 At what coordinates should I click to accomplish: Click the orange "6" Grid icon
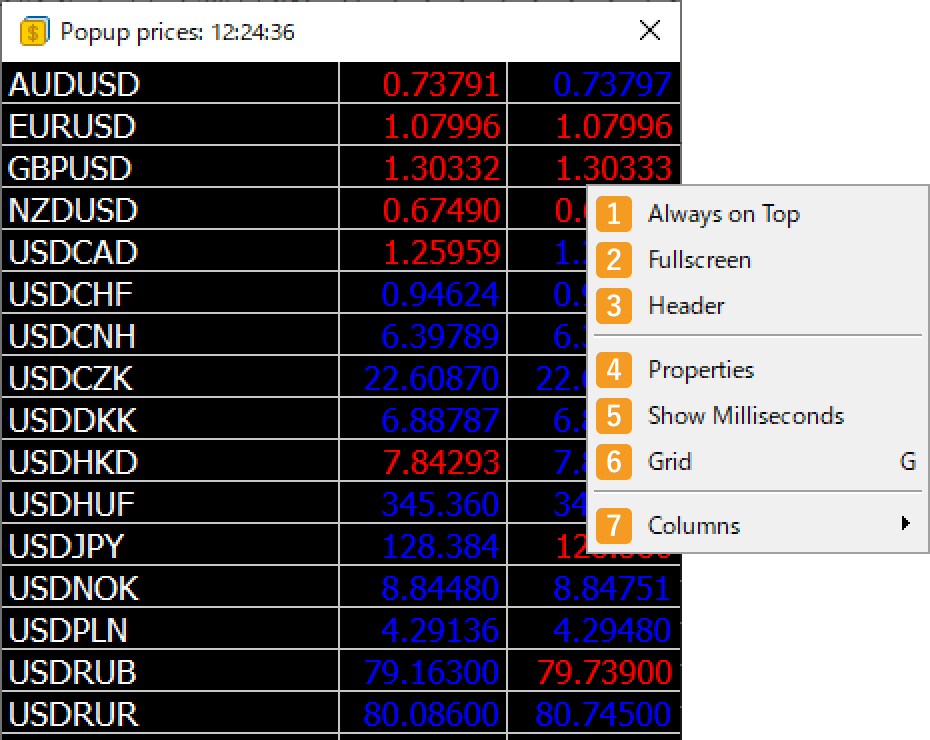613,461
